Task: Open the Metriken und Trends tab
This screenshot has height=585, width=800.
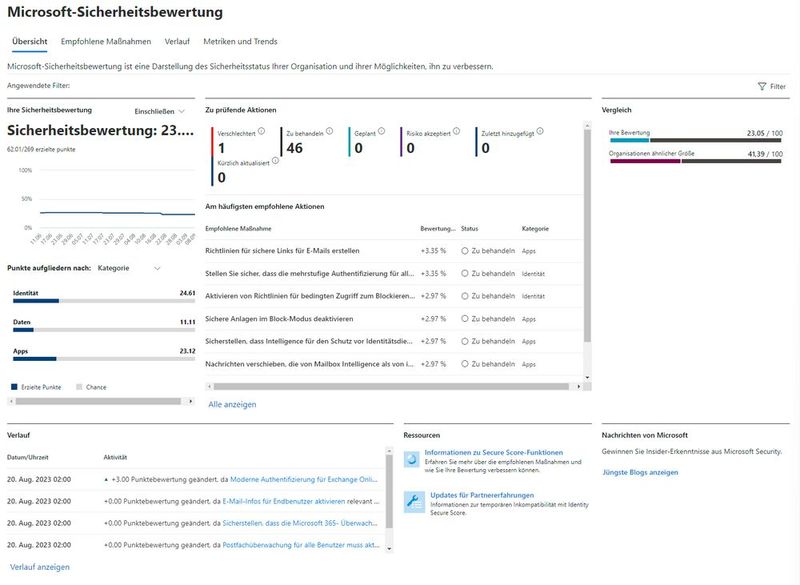Action: coord(241,43)
